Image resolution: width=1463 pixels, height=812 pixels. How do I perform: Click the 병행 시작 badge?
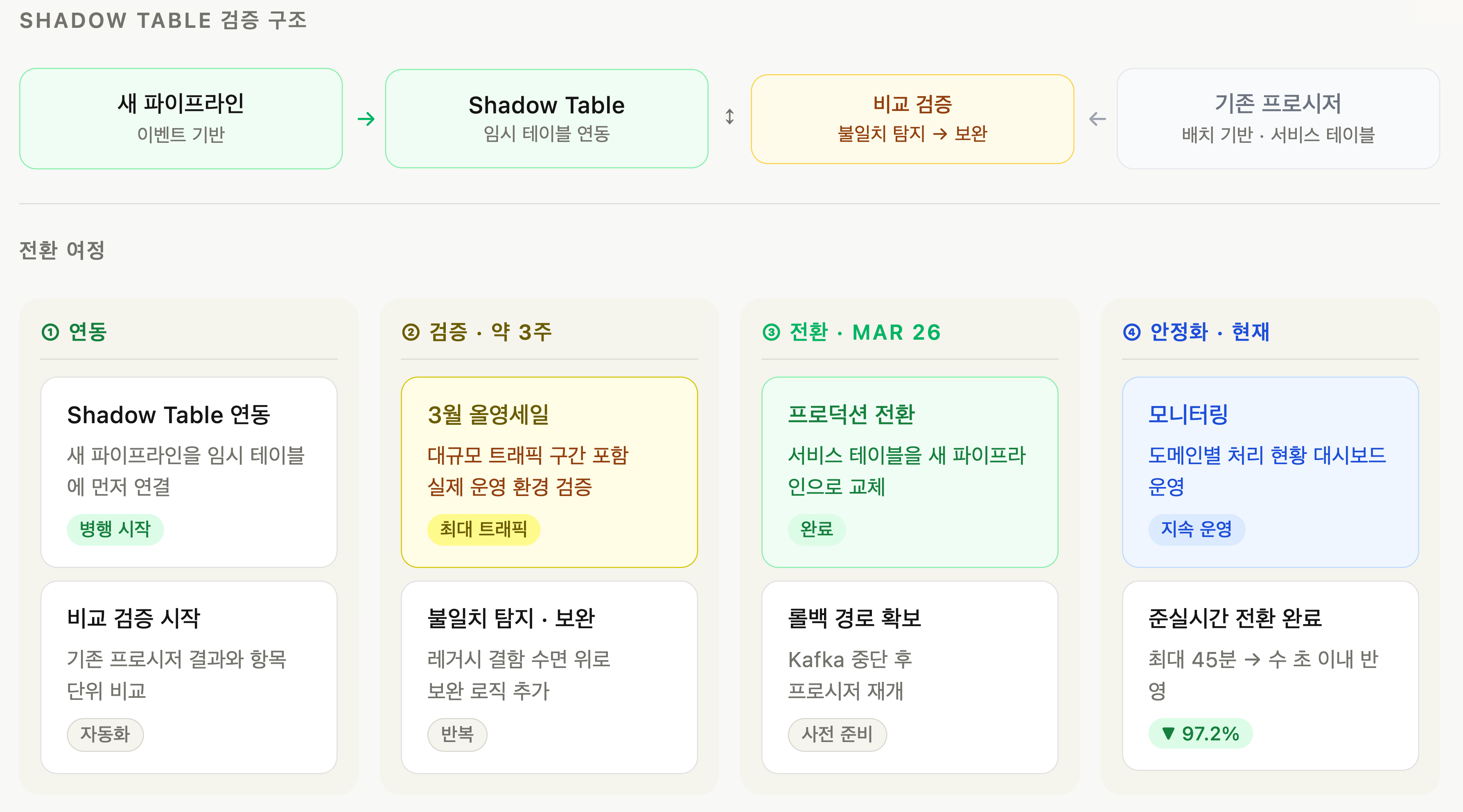(115, 529)
